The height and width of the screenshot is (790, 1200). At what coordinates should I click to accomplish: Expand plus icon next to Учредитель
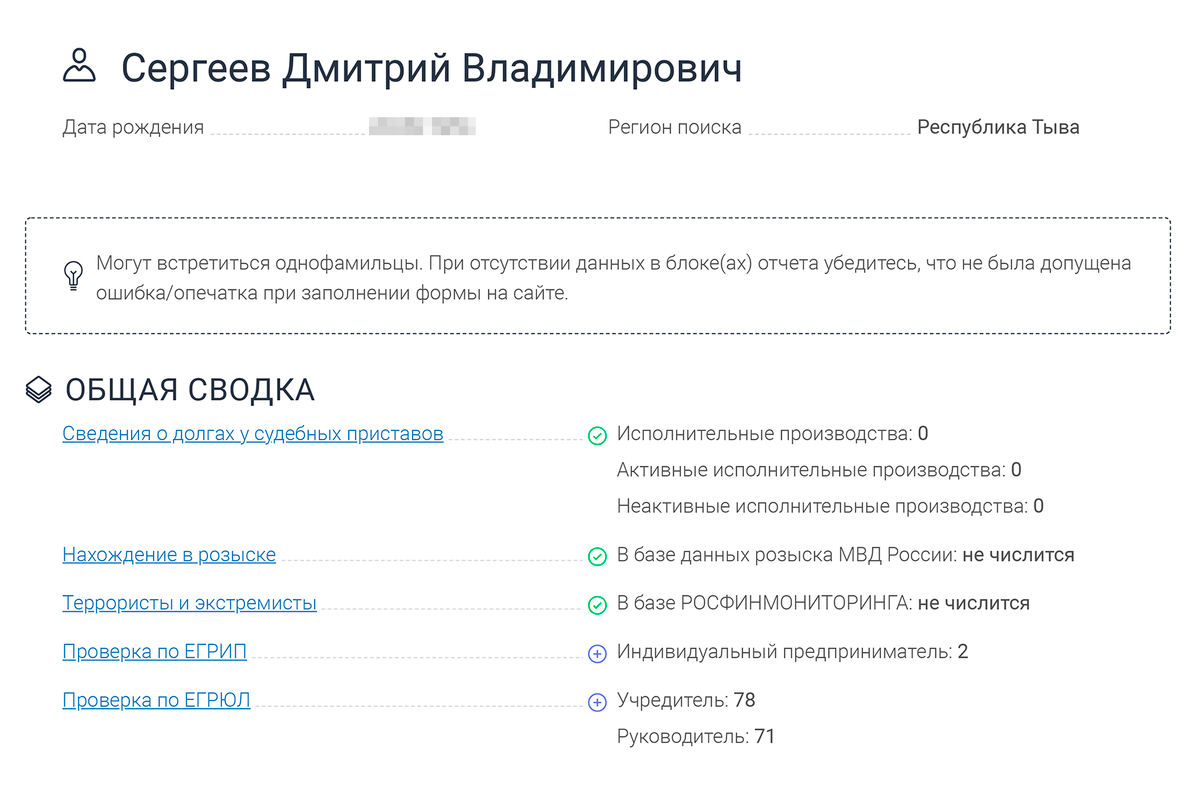click(597, 702)
